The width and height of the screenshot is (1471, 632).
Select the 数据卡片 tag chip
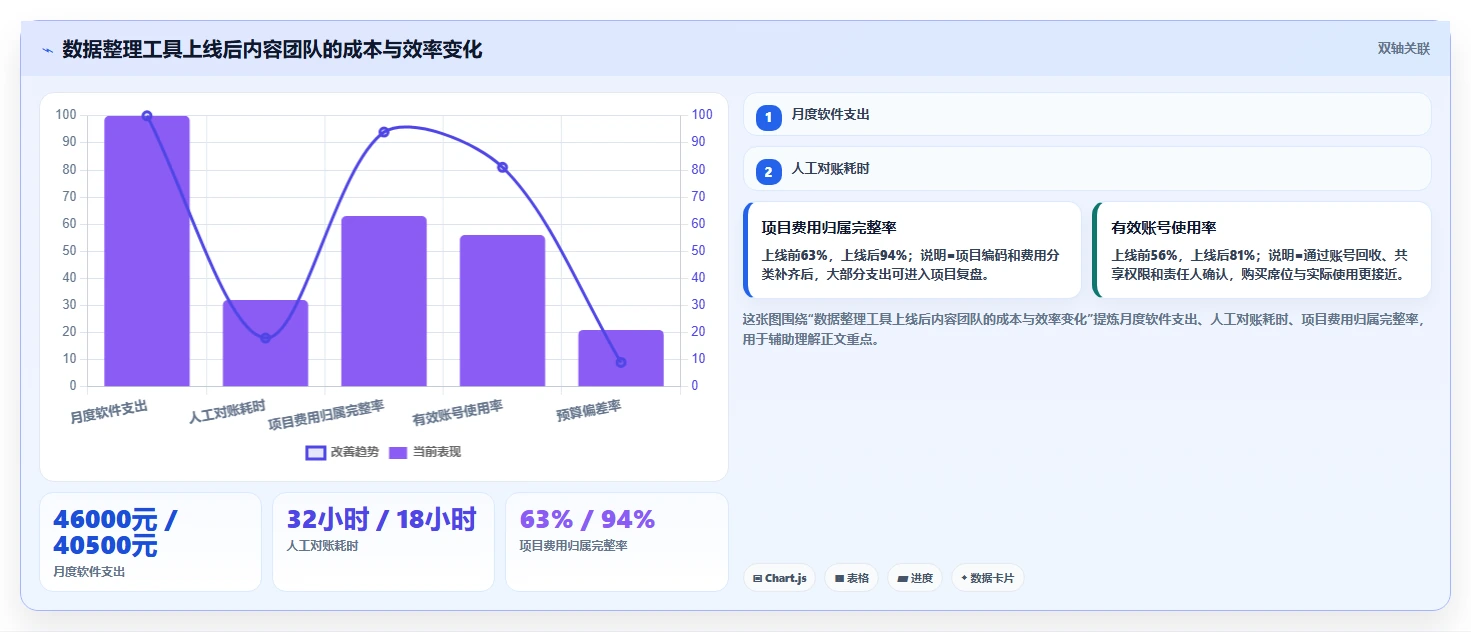[x=987, y=578]
